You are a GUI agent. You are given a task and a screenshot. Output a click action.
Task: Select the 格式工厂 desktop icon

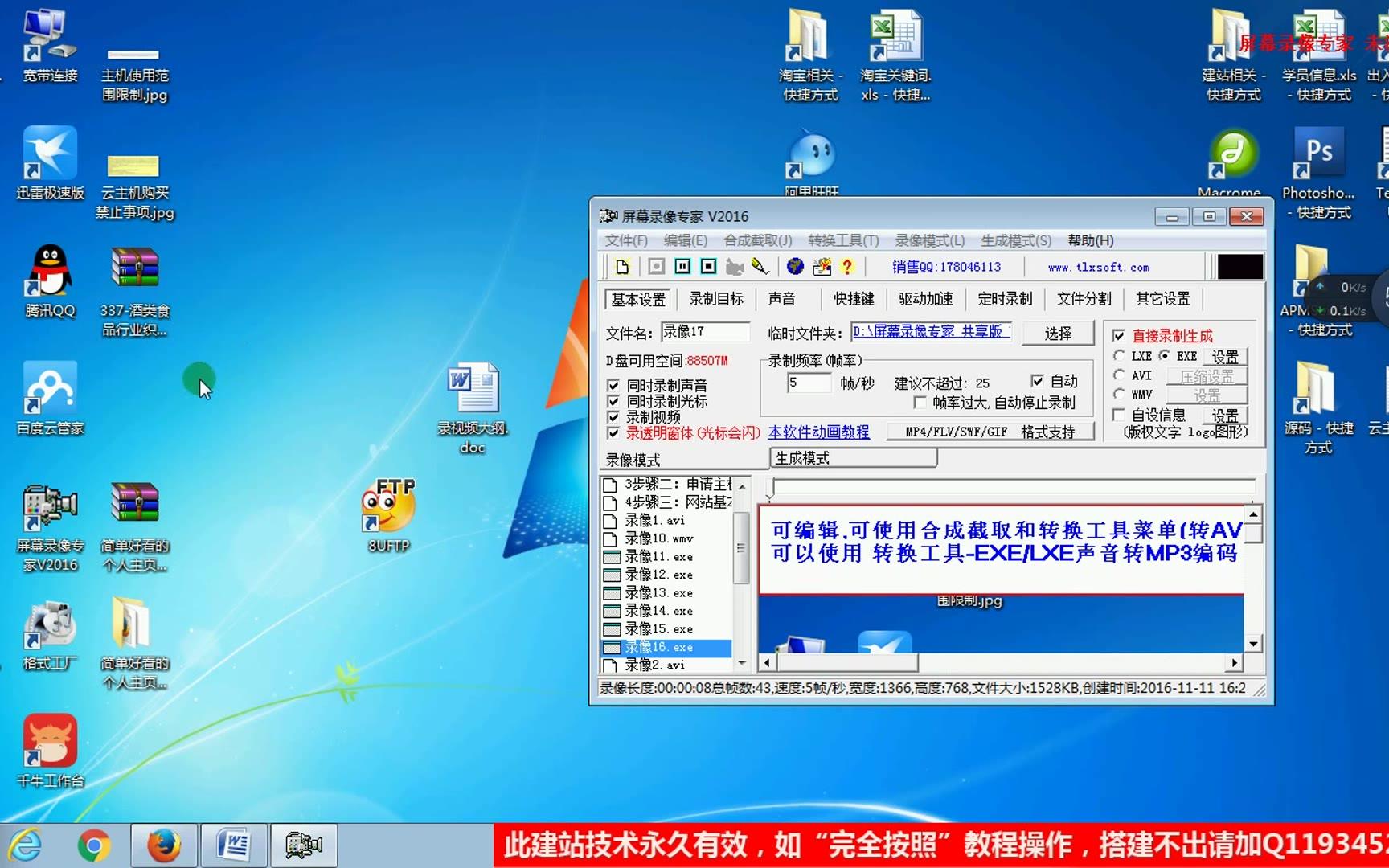click(x=50, y=635)
